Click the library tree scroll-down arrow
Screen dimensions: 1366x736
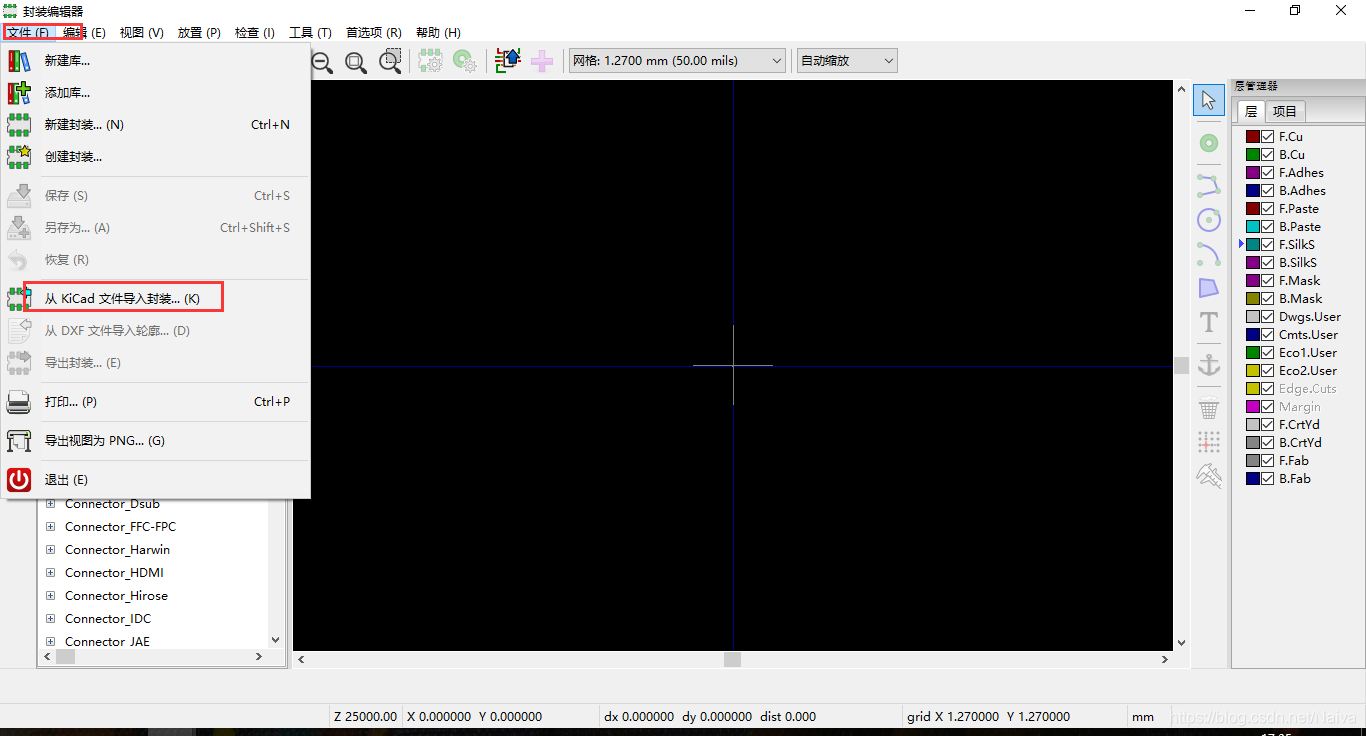coord(276,639)
